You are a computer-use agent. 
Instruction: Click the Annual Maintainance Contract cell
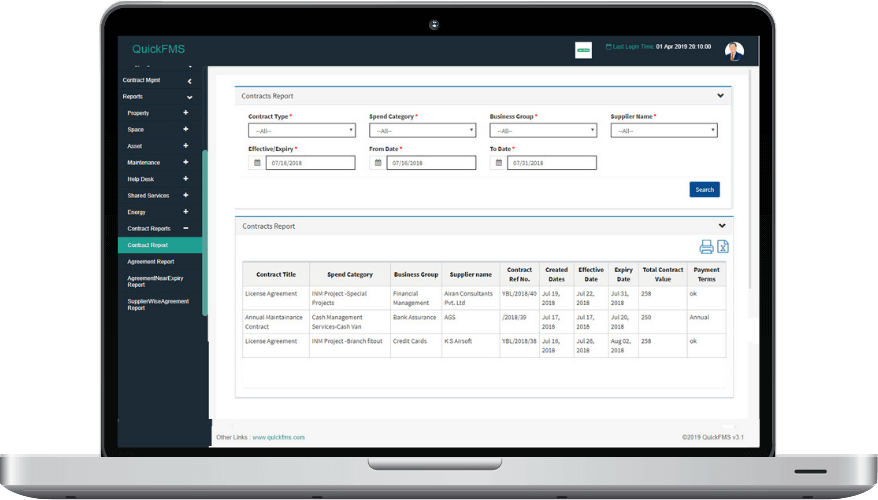click(x=276, y=322)
